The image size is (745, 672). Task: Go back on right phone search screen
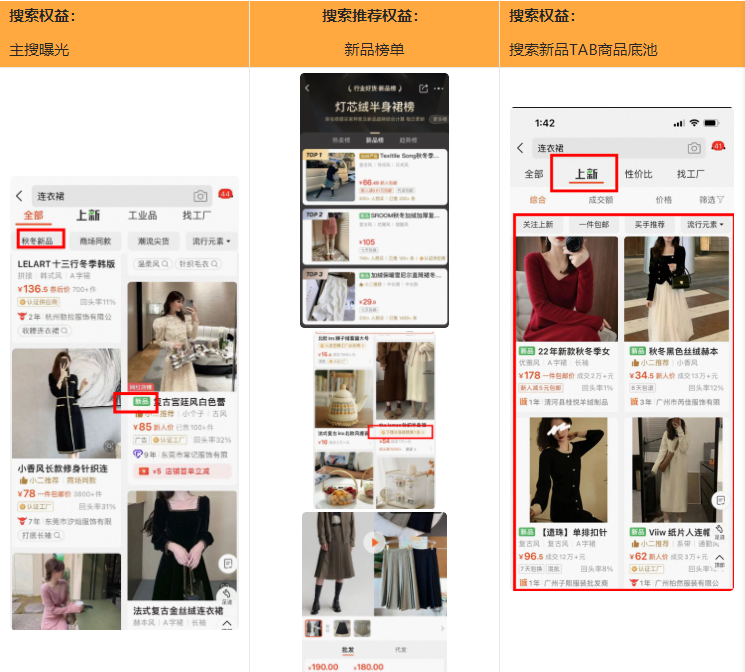click(520, 148)
